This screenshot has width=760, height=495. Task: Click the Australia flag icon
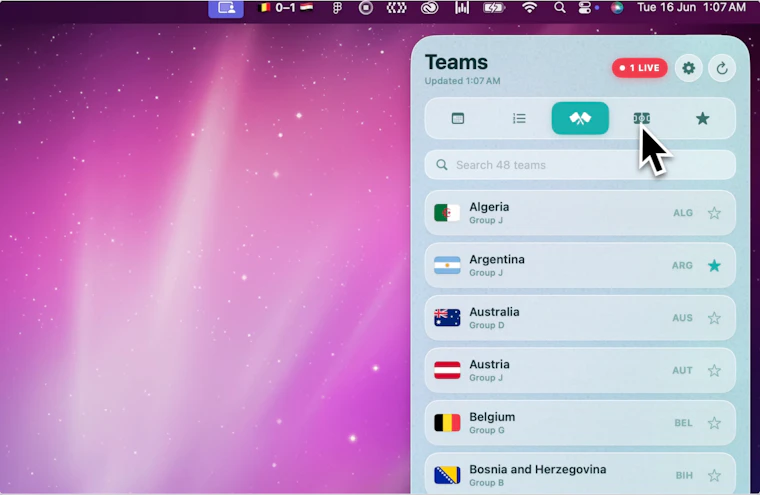point(447,318)
